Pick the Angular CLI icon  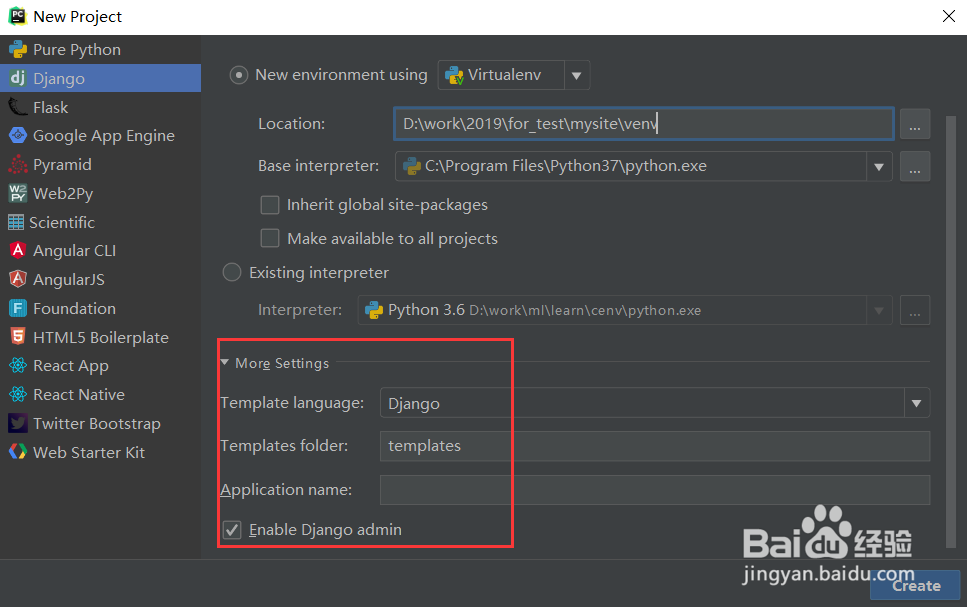18,250
